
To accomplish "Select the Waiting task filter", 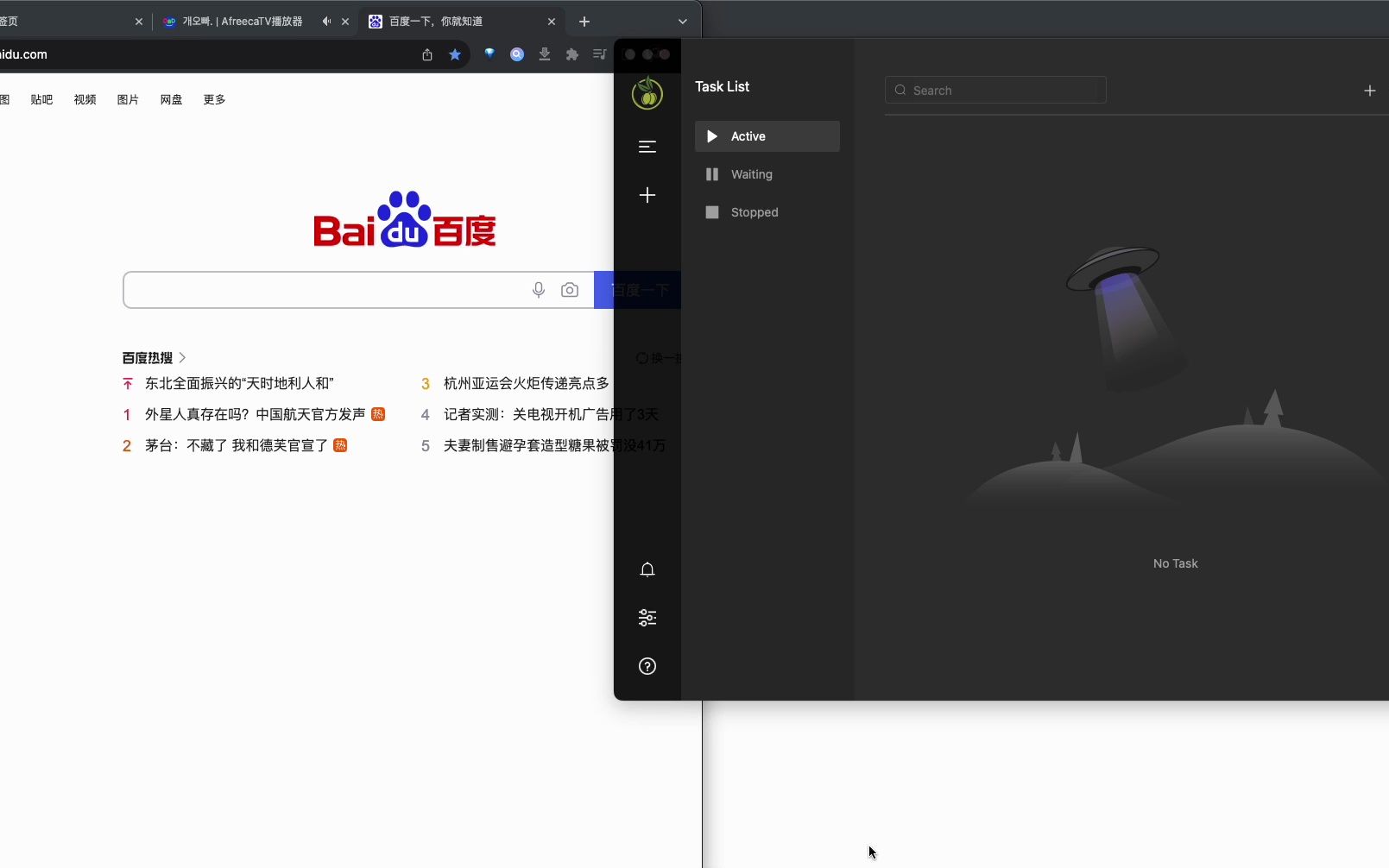I will pos(767,174).
